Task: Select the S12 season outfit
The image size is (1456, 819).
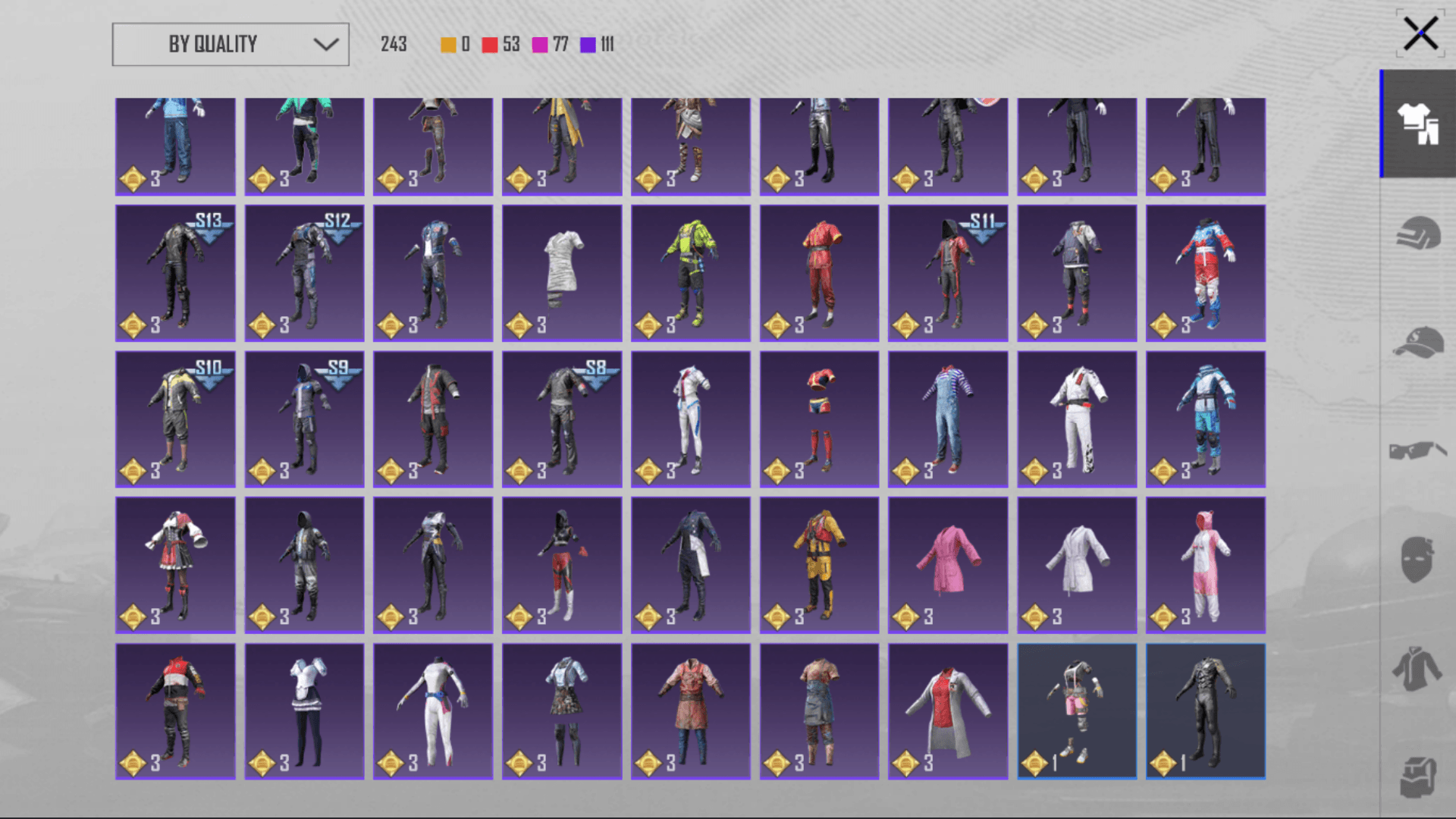Action: point(304,273)
